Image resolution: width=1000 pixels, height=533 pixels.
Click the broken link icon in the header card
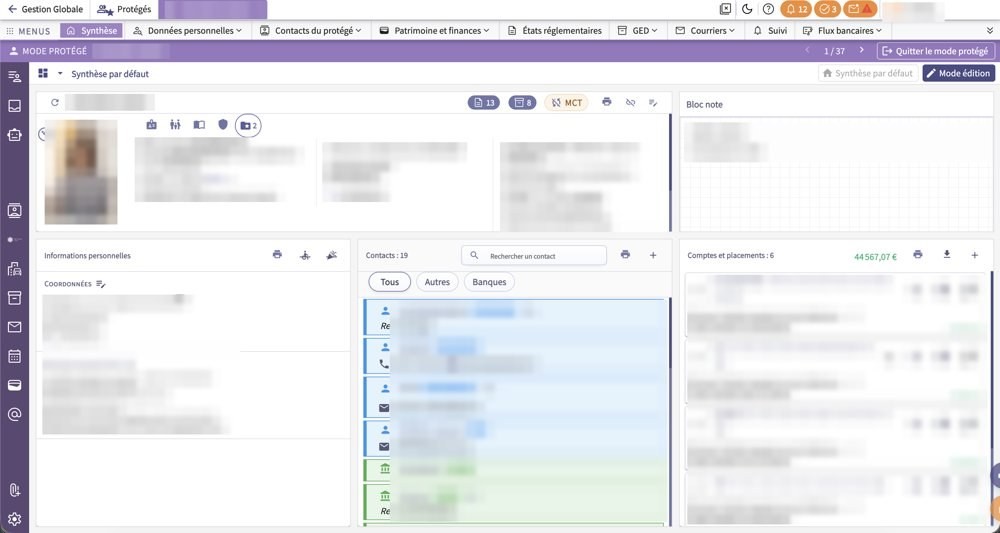pos(630,102)
